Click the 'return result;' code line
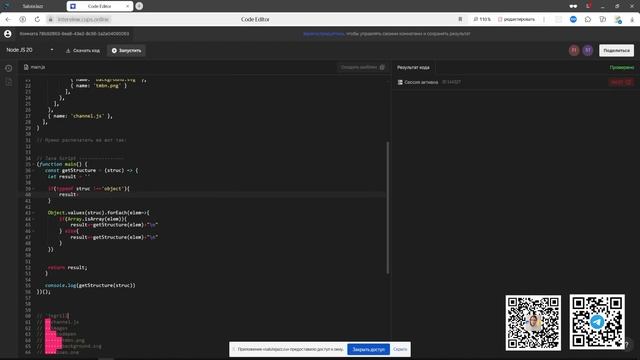Viewport: 640px width, 360px height. click(x=67, y=267)
